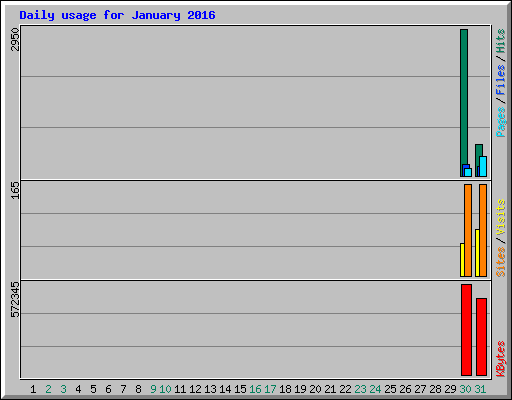The image size is (512, 400).
Task: Click day 18 on the x-axis
Action: 285,389
